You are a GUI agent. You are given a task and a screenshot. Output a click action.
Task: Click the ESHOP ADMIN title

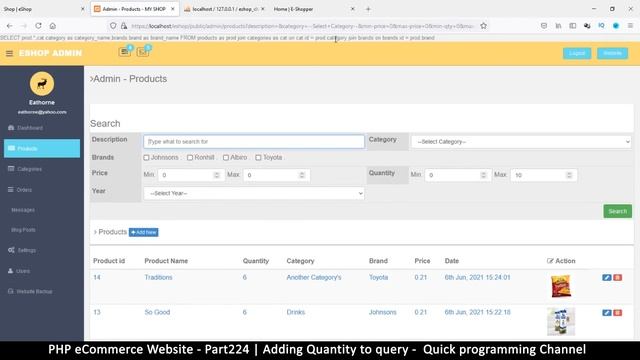point(50,53)
